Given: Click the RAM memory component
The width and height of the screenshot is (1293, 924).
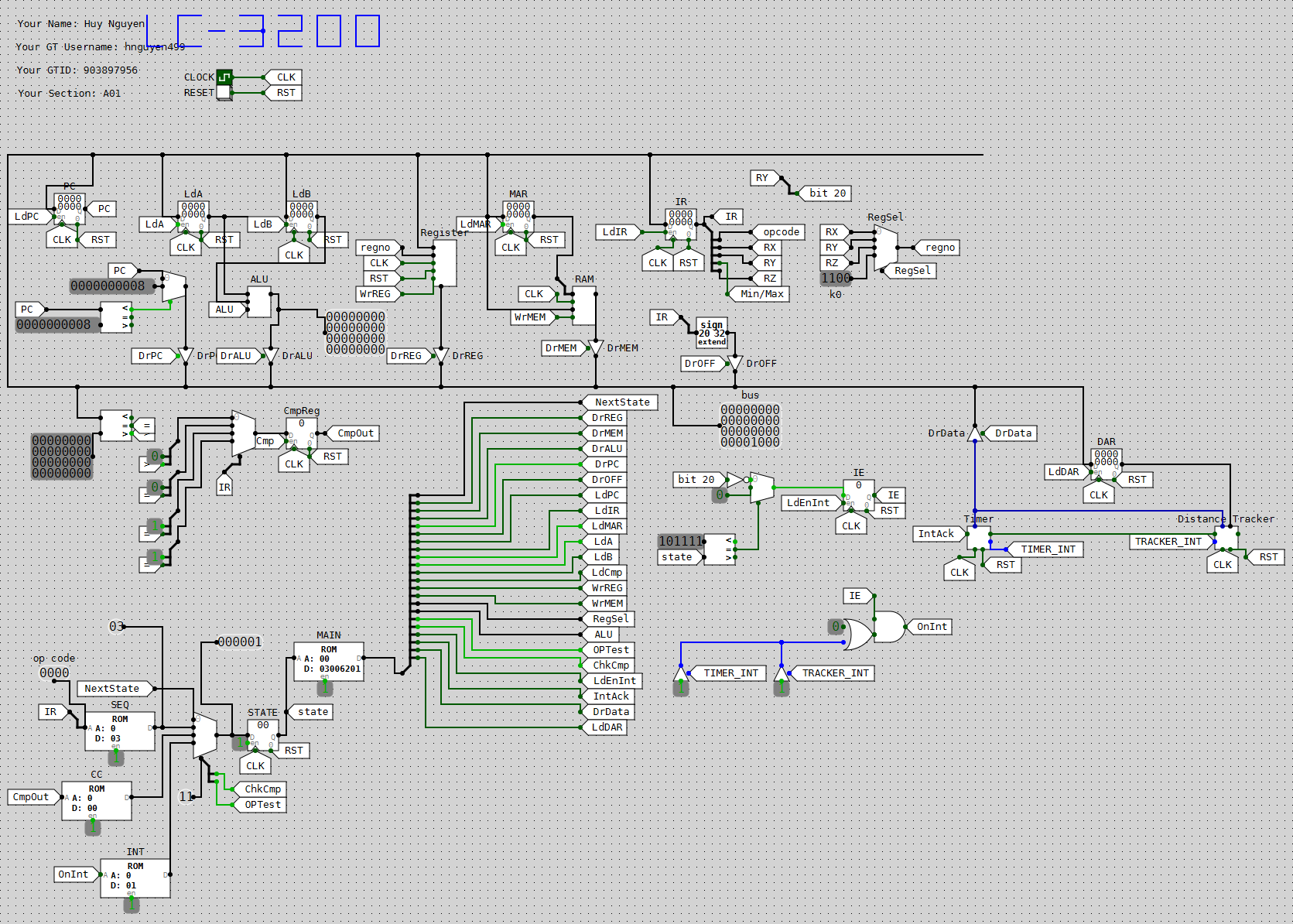Looking at the screenshot, I should pyautogui.click(x=584, y=306).
